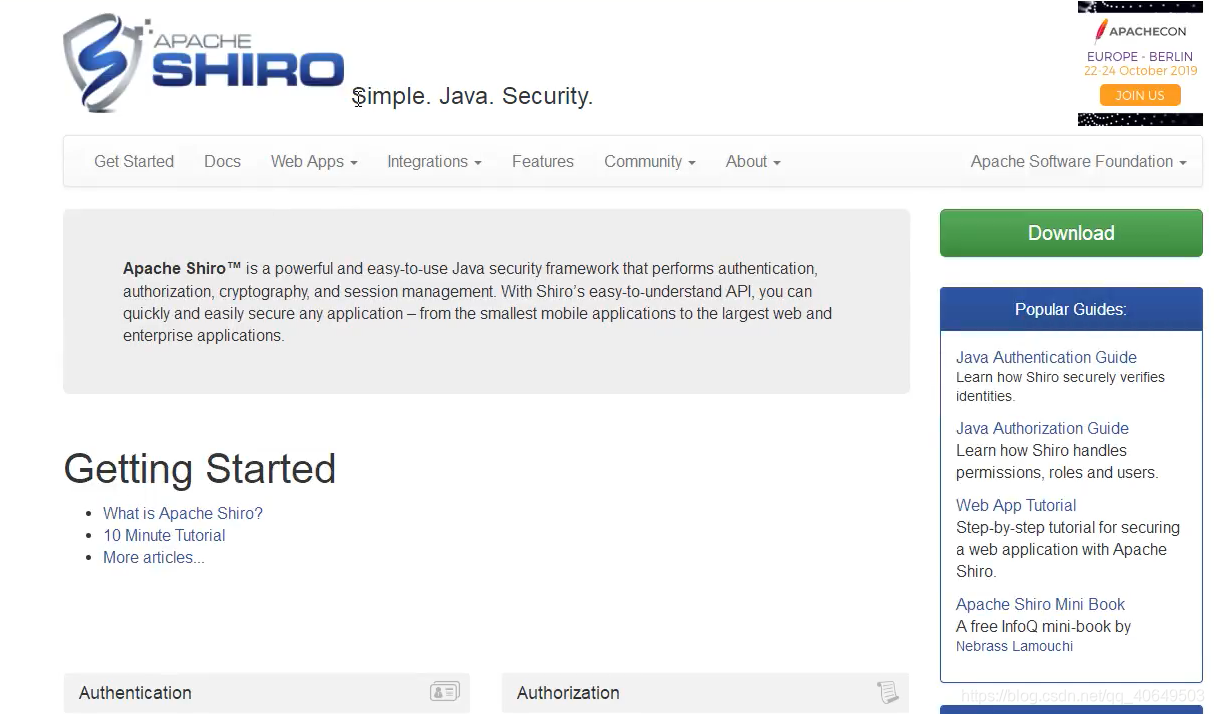Click 'Learn how Shiro handles permissions' description
The width and height of the screenshot is (1214, 714).
(x=1057, y=461)
